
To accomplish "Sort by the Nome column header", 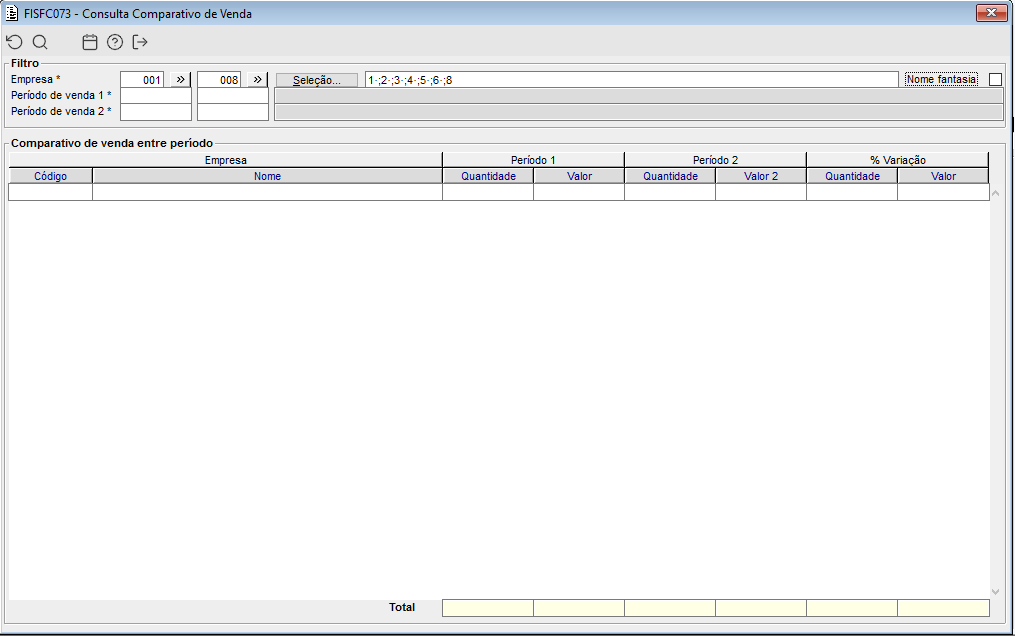I will pos(267,176).
